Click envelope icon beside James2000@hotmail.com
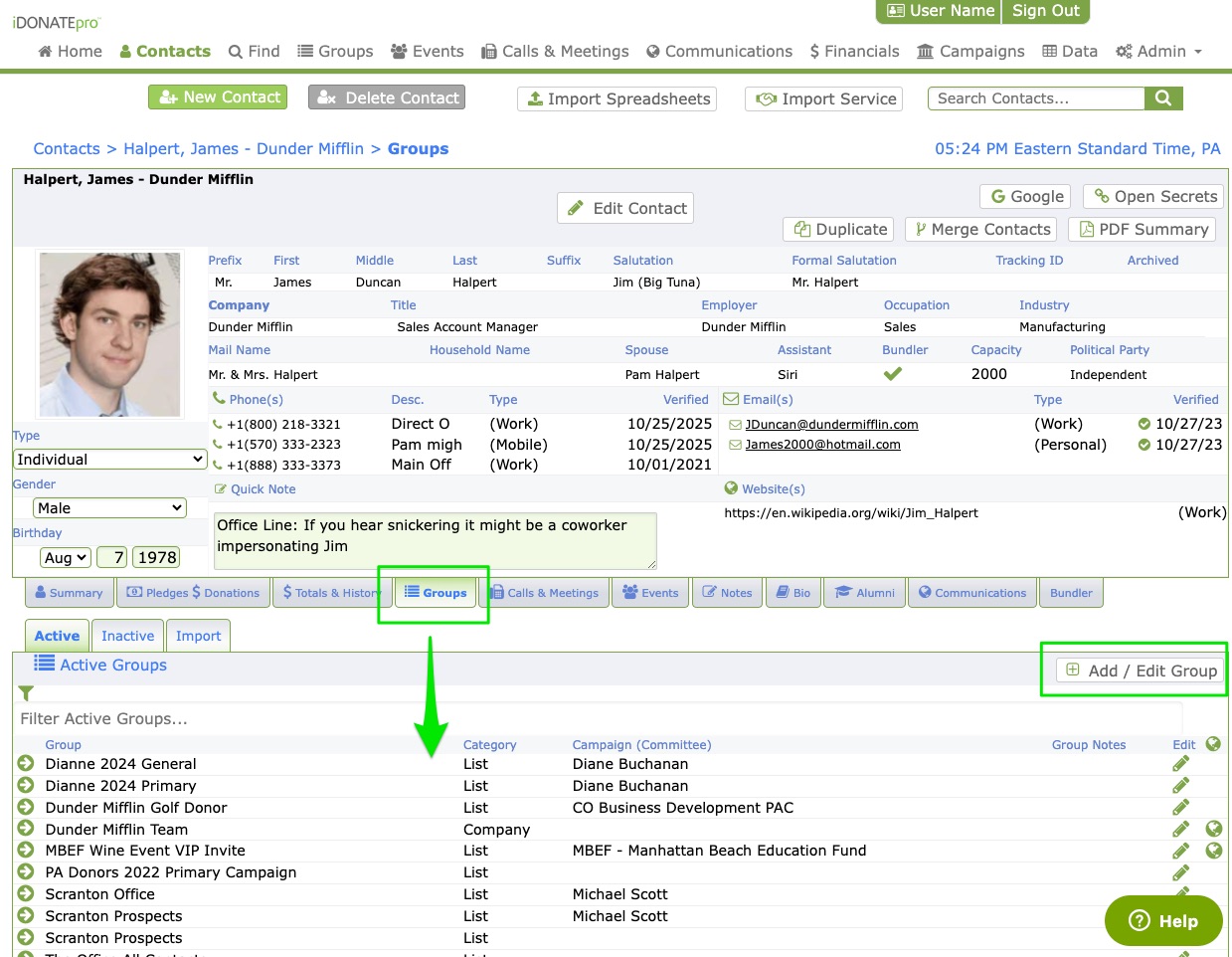This screenshot has width=1232, height=957. pyautogui.click(x=736, y=445)
